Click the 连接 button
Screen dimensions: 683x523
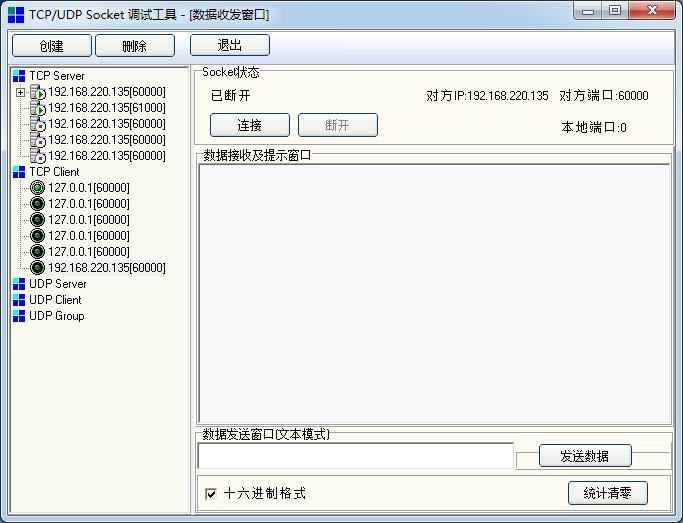(x=250, y=125)
